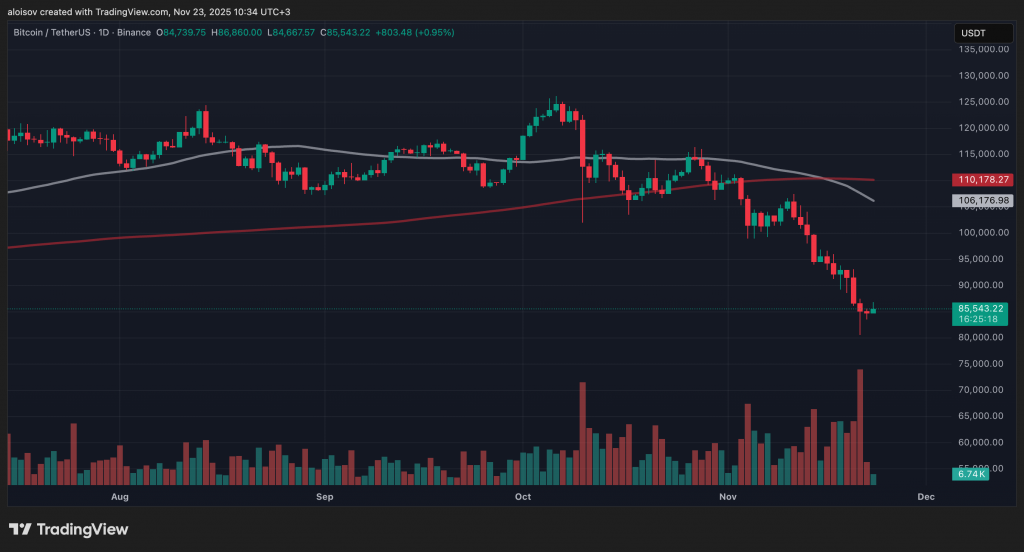Click 130,000.00 on the price scale
The width and height of the screenshot is (1024, 552).
click(x=981, y=75)
